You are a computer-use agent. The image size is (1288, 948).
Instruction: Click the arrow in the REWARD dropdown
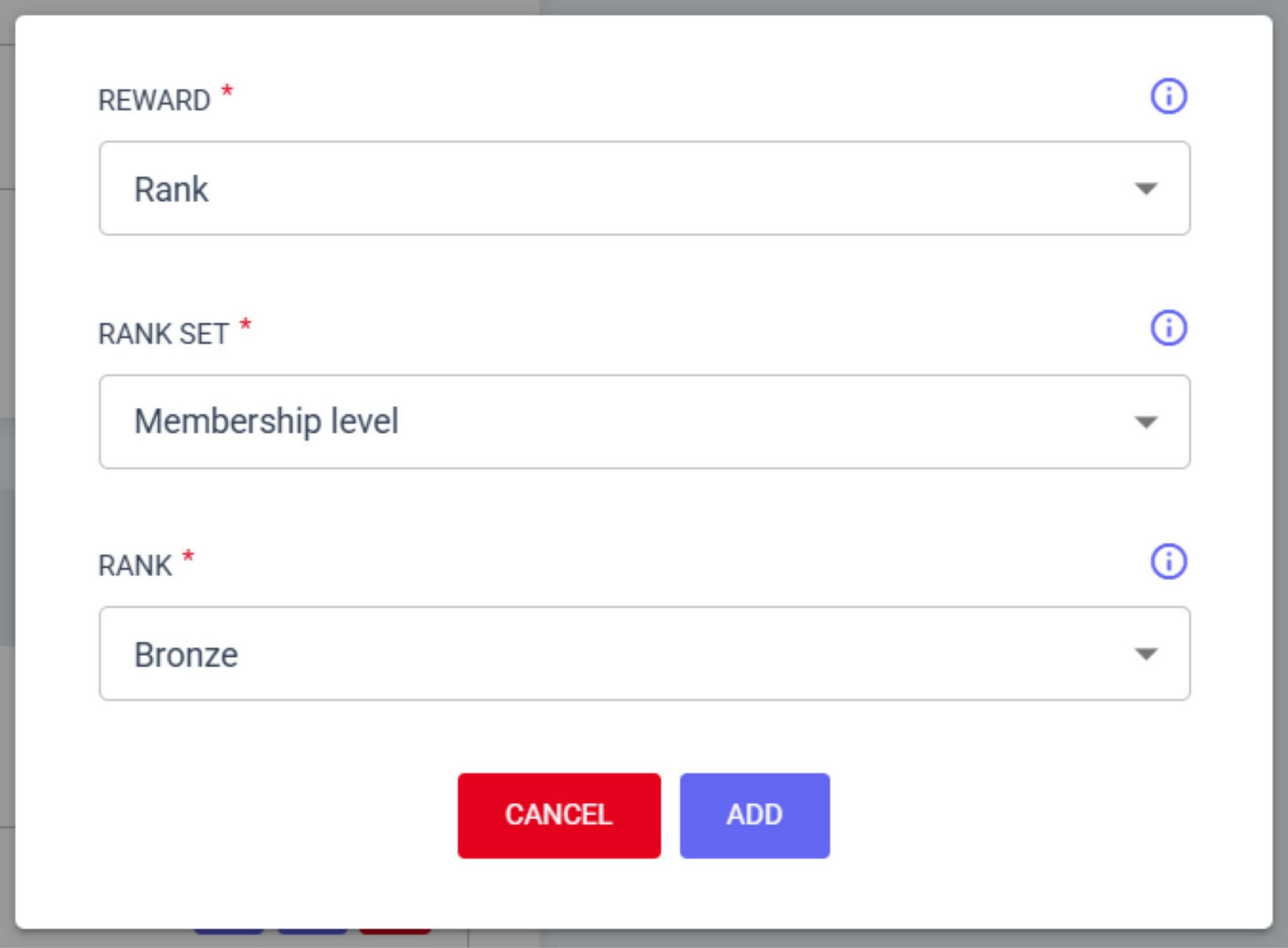1145,189
